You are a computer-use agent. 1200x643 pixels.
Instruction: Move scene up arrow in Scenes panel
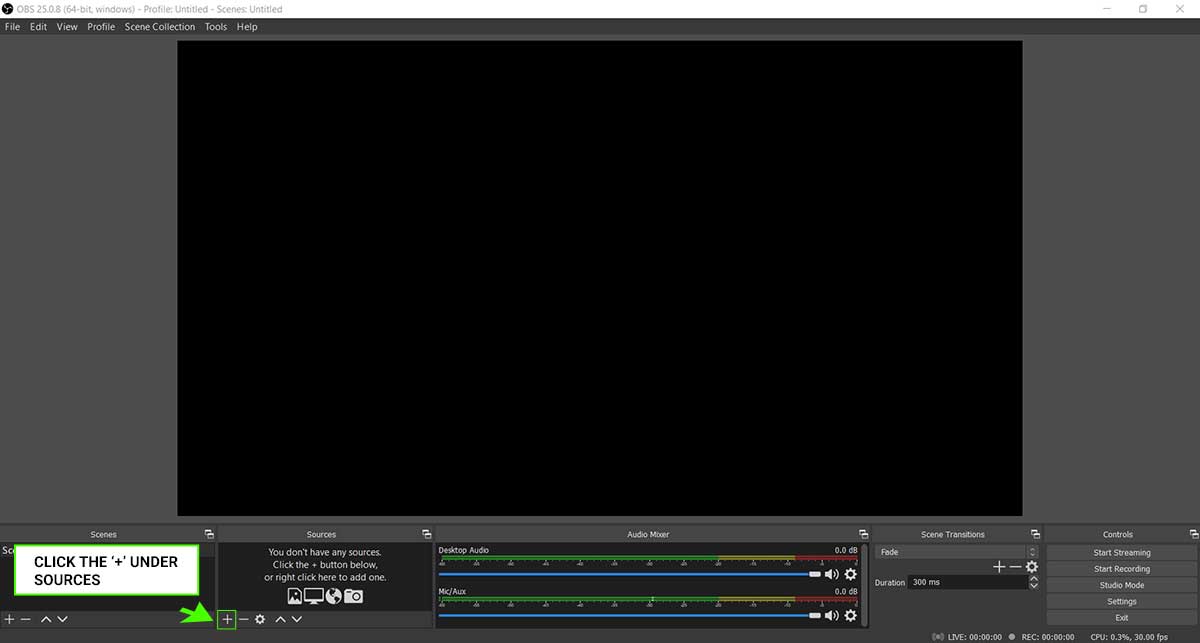point(46,620)
